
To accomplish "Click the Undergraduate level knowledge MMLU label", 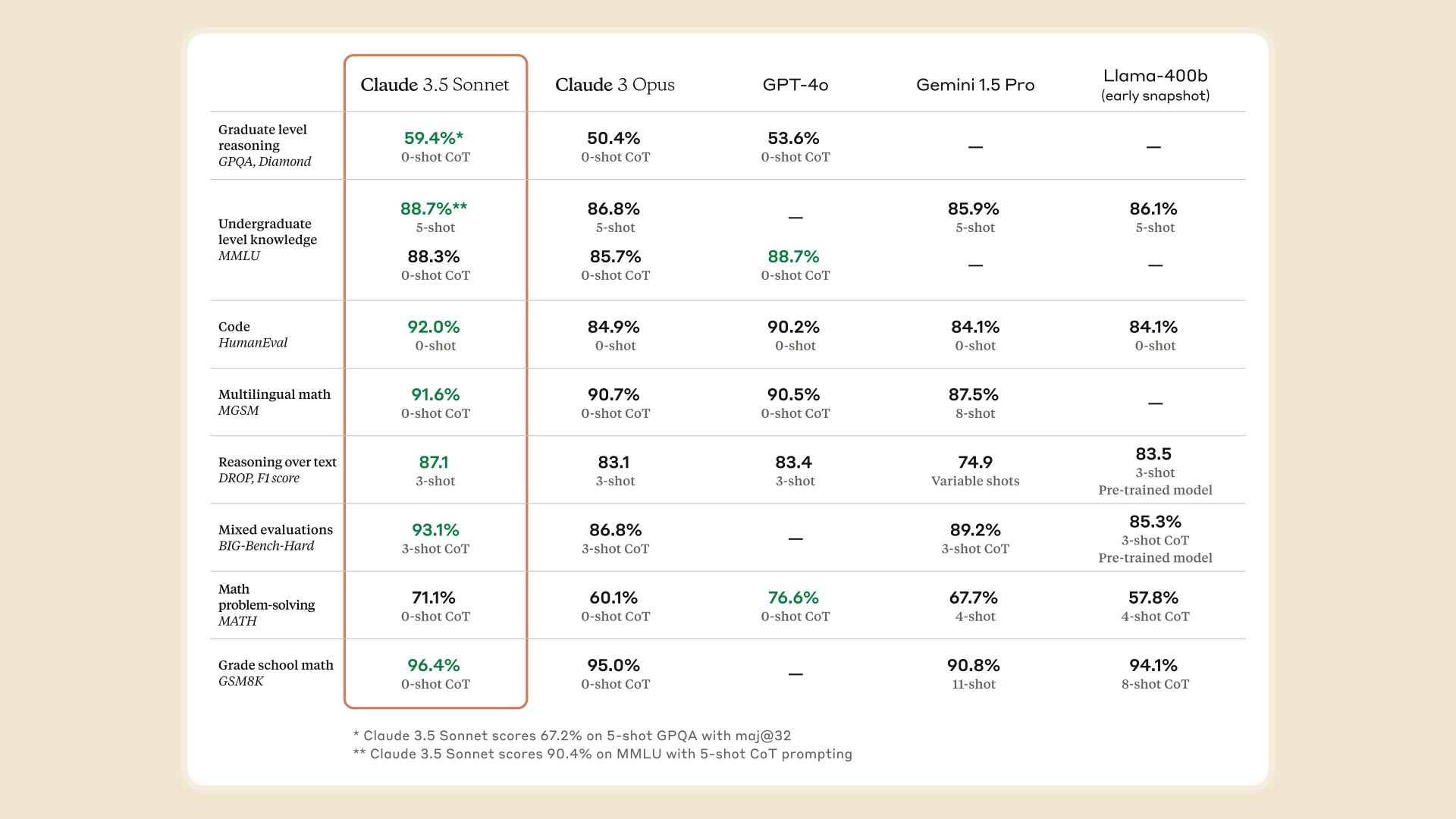I will pos(268,240).
